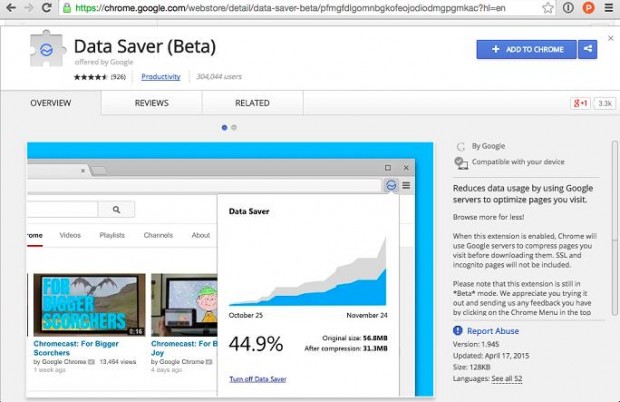
Task: Show the second screenshot carousel dot
Action: pos(234,127)
